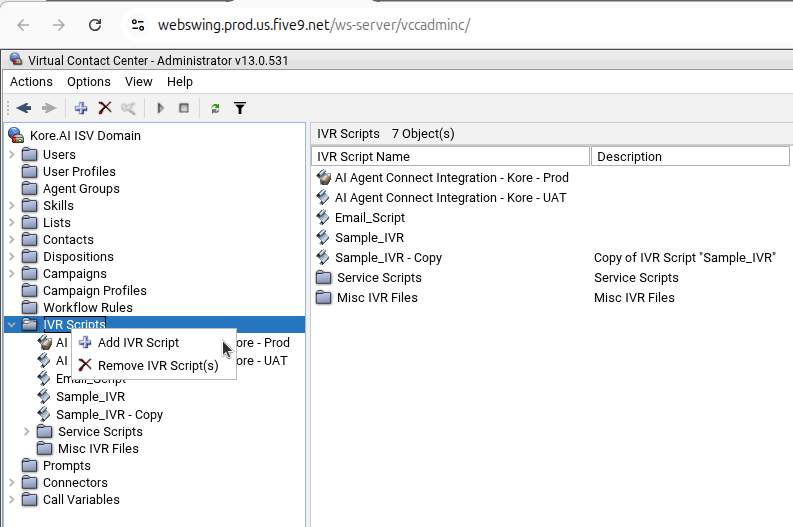Select Agent Groups in the tree
The height and width of the screenshot is (527, 793).
(x=81, y=189)
